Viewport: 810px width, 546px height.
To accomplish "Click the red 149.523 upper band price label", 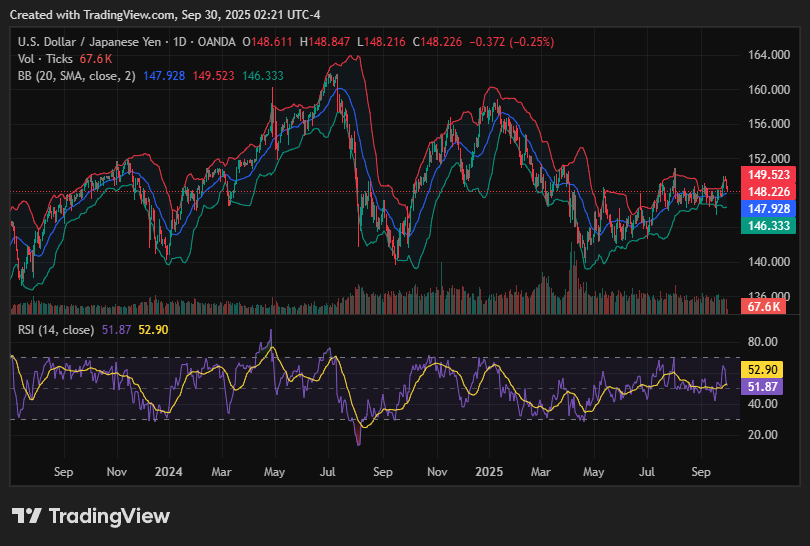I will pos(766,174).
